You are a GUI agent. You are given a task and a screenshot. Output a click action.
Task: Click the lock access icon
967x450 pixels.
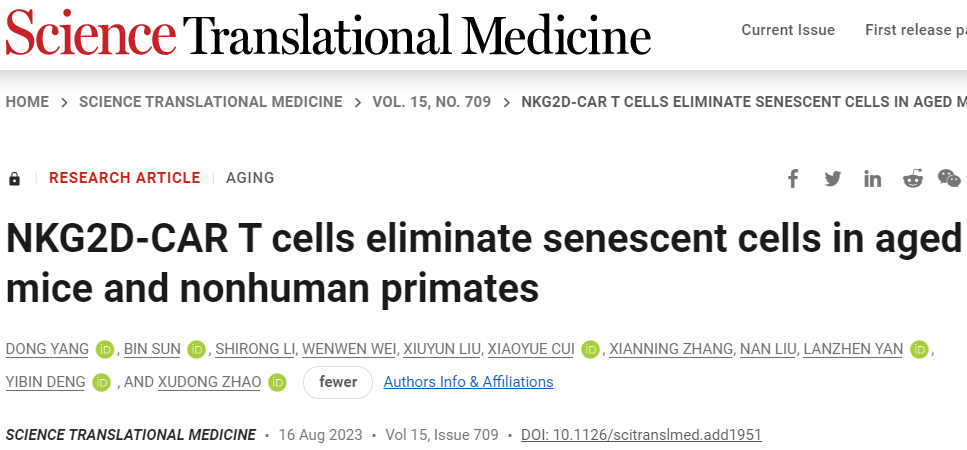point(14,179)
